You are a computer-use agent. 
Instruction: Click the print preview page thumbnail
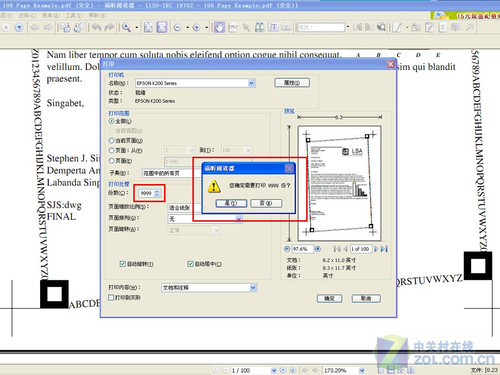[x=339, y=183]
